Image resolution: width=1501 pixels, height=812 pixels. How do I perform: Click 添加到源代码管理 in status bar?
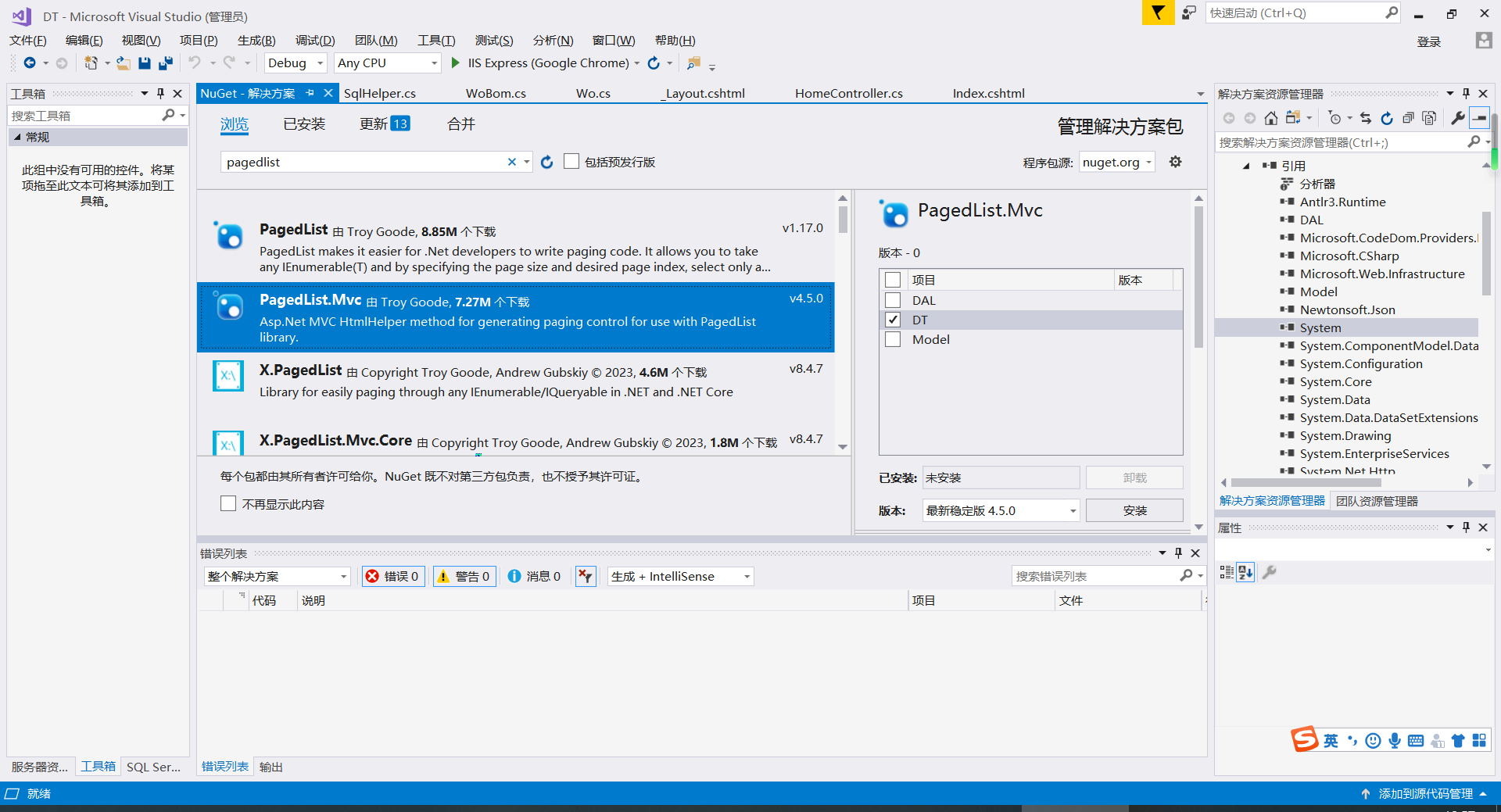coord(1425,793)
